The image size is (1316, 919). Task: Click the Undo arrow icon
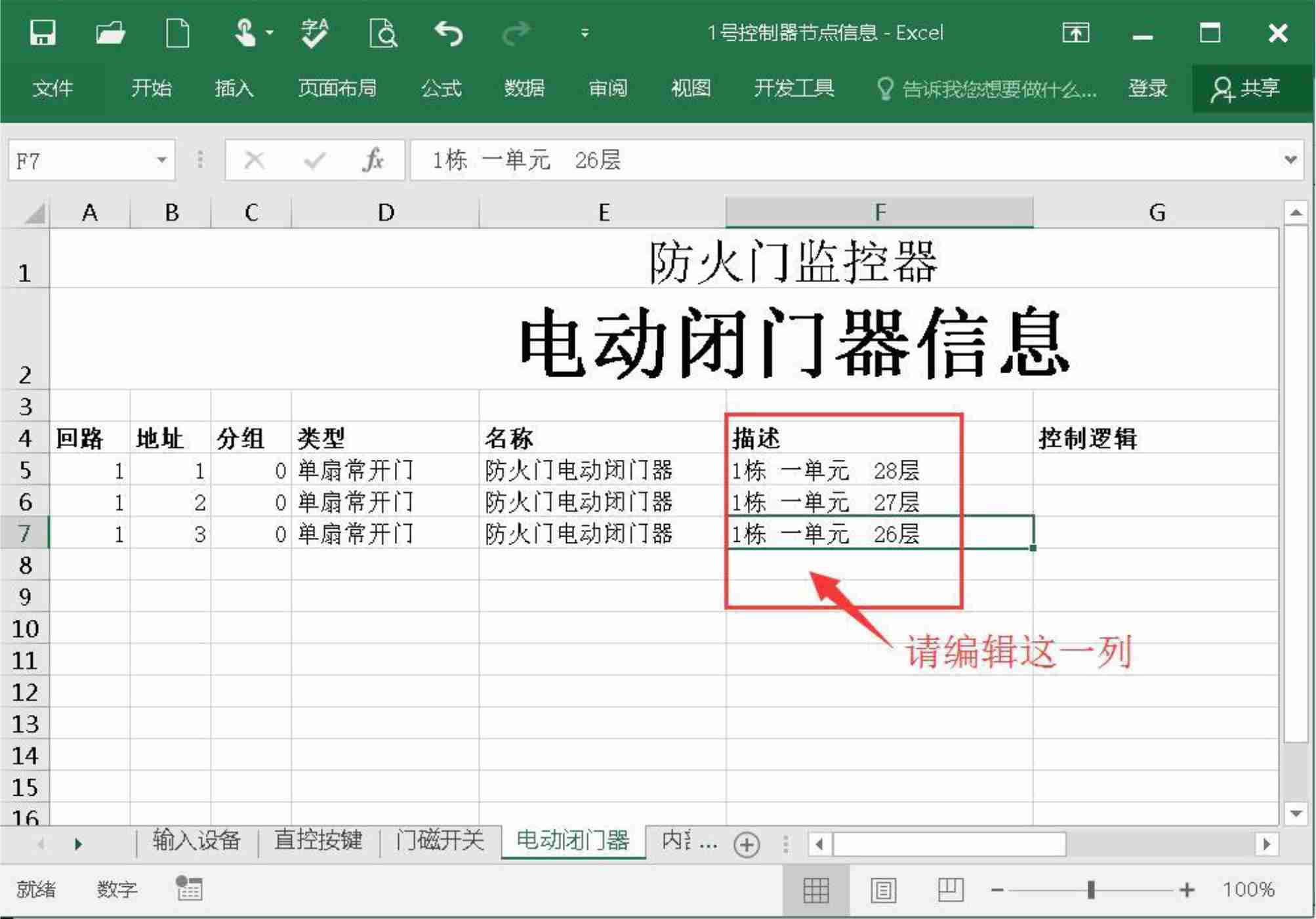(x=449, y=33)
